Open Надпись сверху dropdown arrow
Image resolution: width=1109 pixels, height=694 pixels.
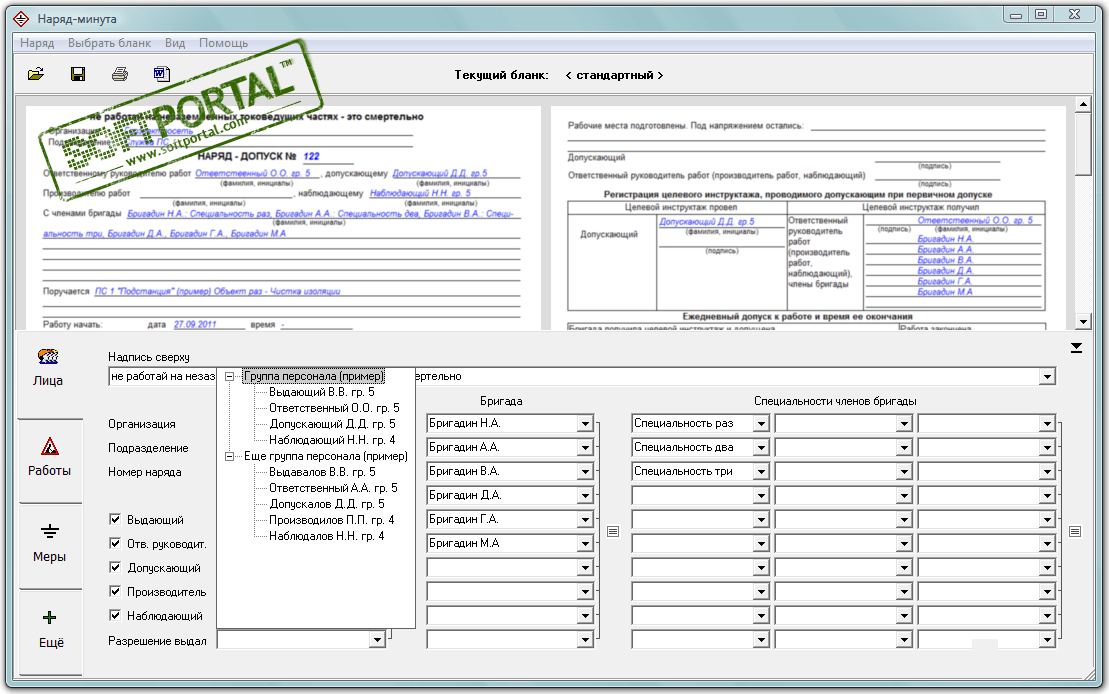pos(1047,377)
